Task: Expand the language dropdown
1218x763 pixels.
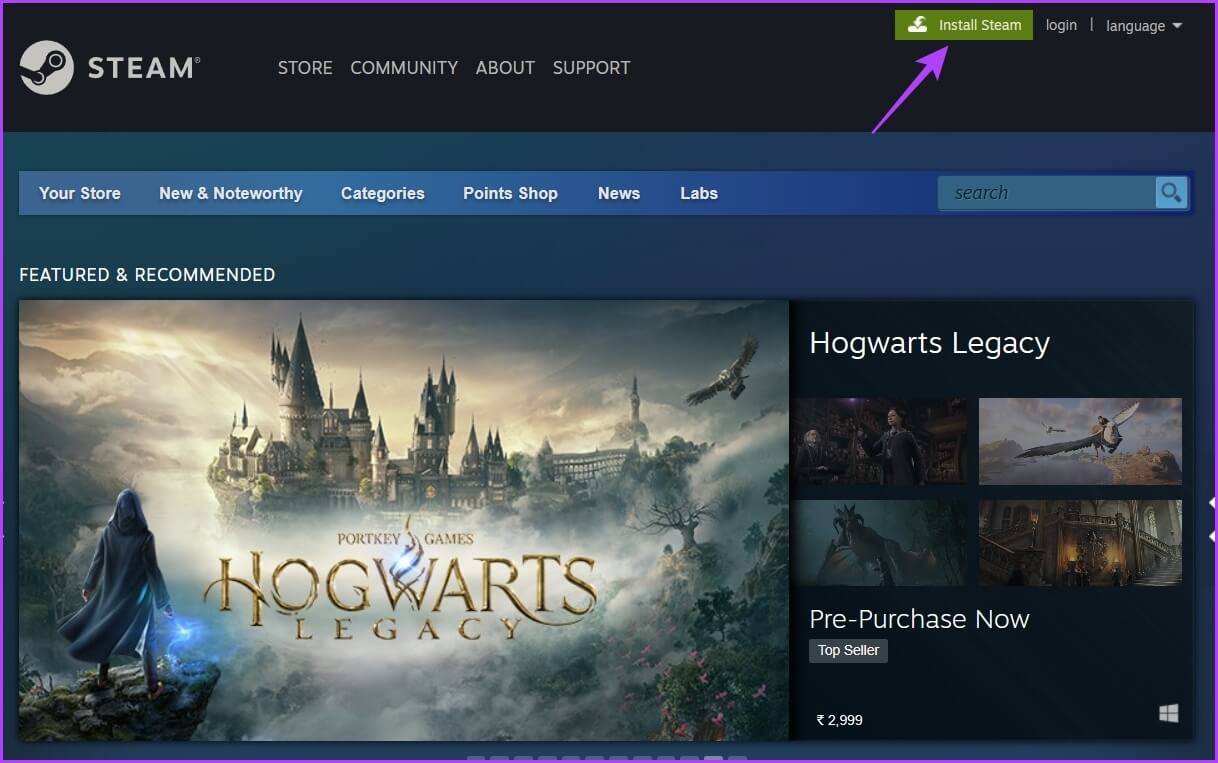Action: click(1144, 26)
